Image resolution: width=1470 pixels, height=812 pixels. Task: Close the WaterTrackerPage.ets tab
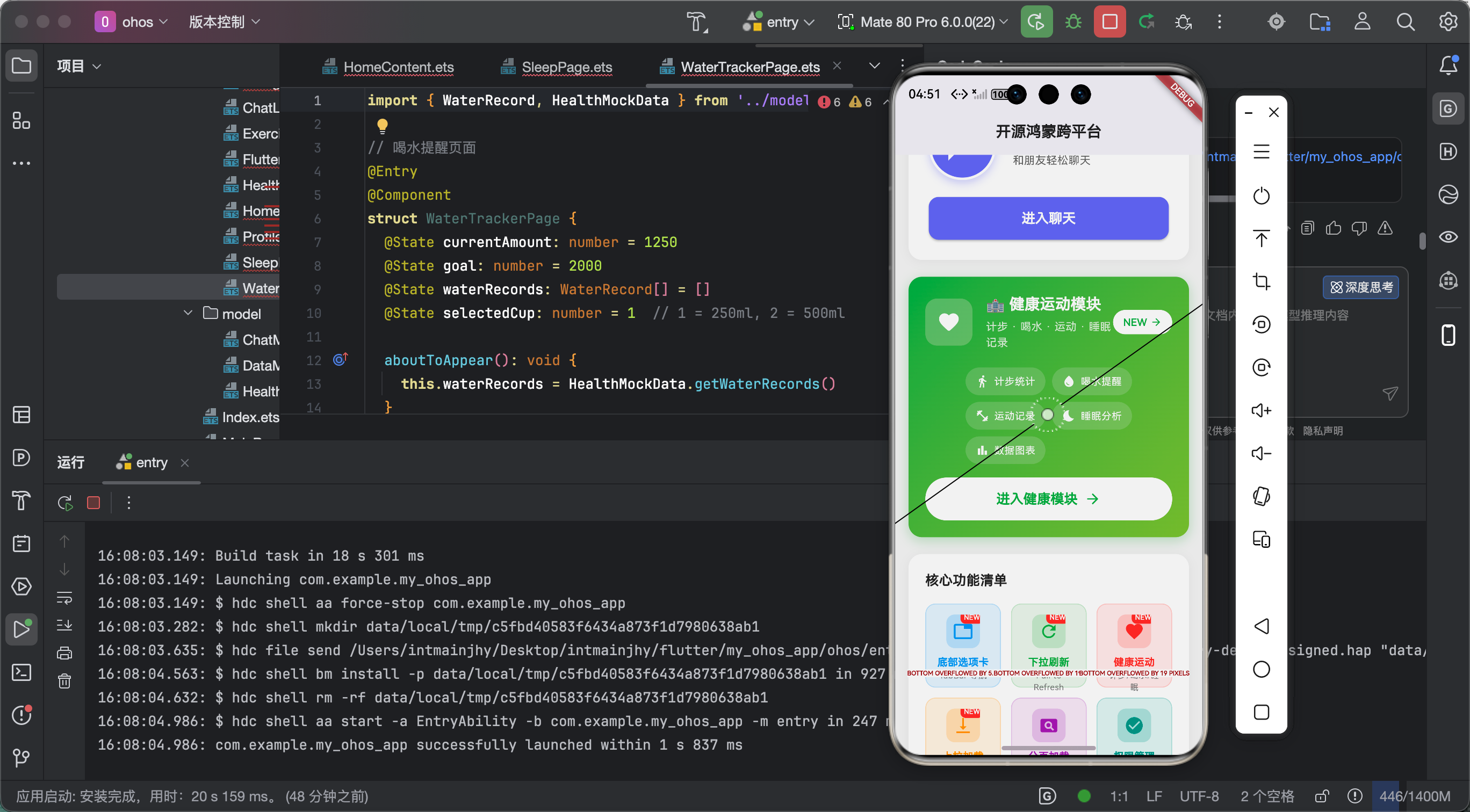[837, 66]
